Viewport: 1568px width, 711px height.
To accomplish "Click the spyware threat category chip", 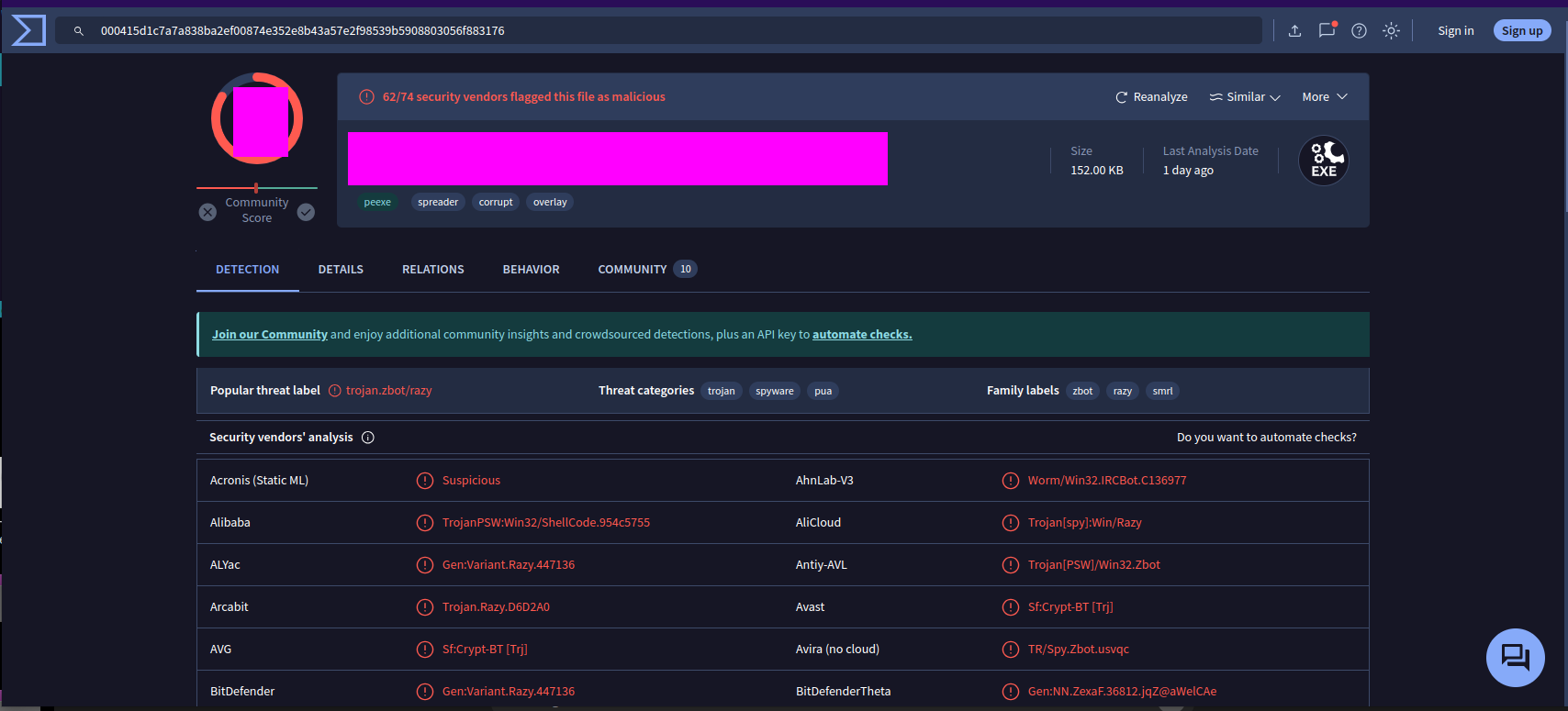I will point(775,392).
